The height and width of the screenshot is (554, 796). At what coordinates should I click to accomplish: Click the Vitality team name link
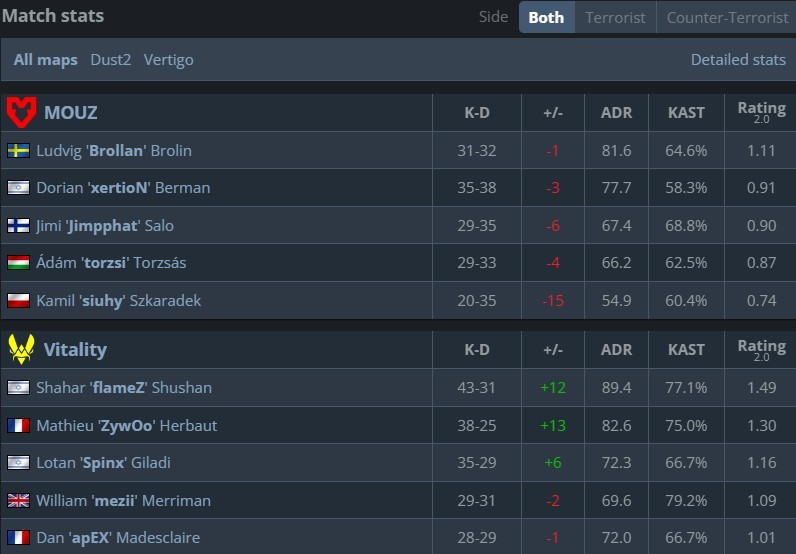75,349
